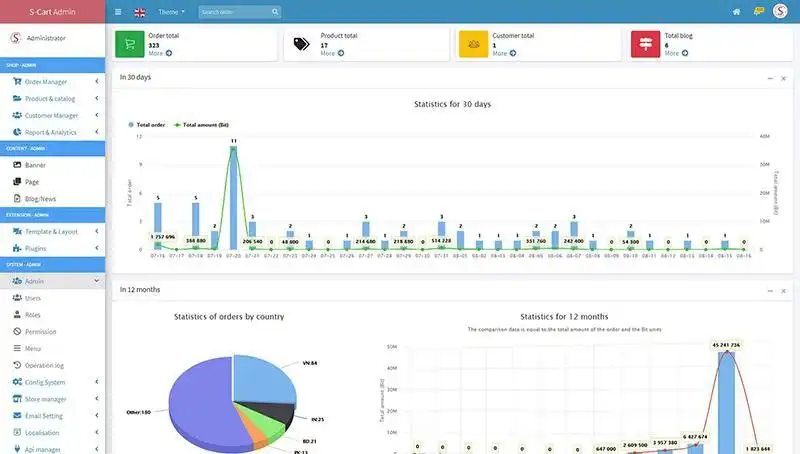Viewport: 800px width, 454px height.
Task: Open Customer Manager menu
Action: coord(53,115)
